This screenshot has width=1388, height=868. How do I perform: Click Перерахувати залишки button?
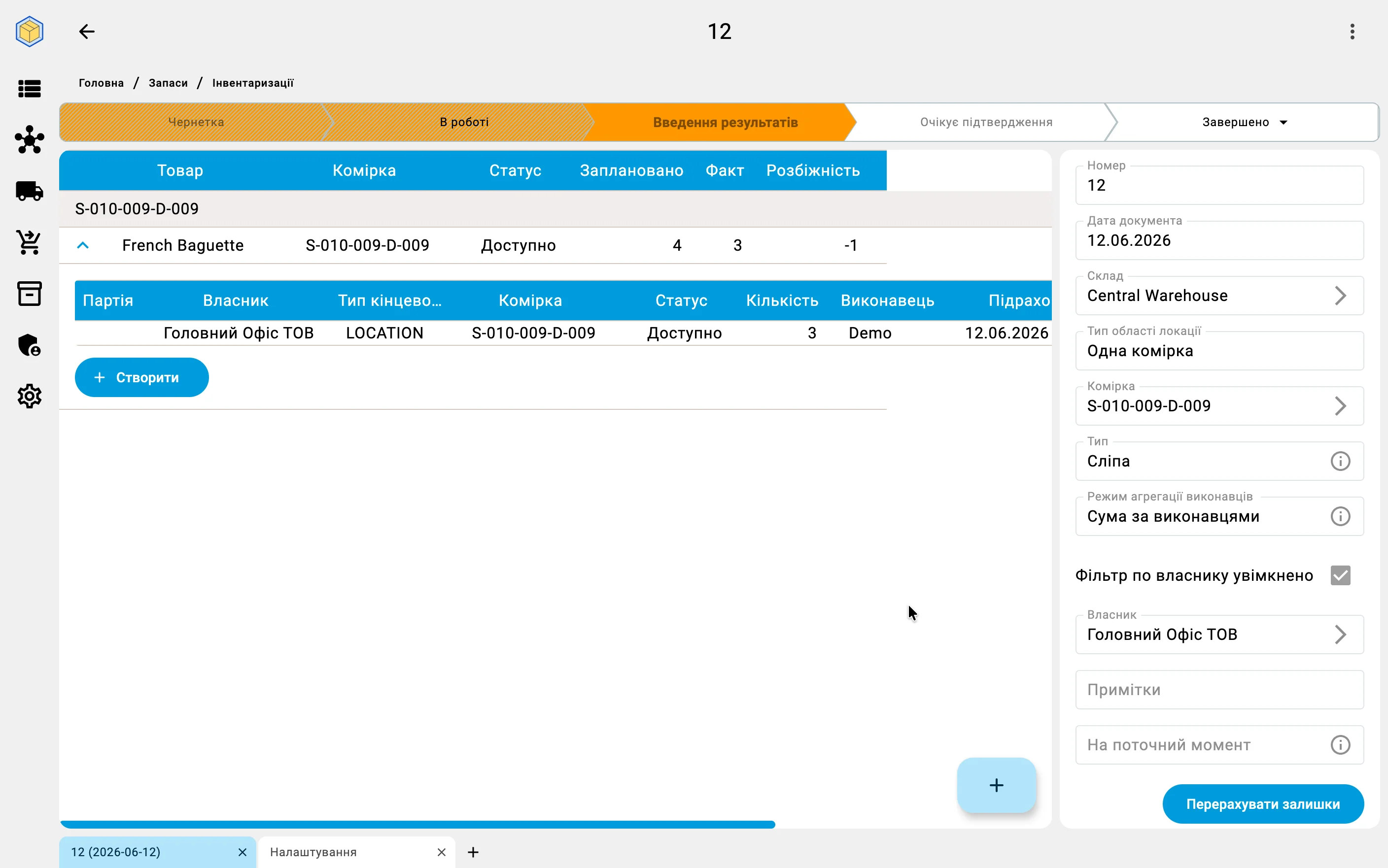coord(1263,803)
